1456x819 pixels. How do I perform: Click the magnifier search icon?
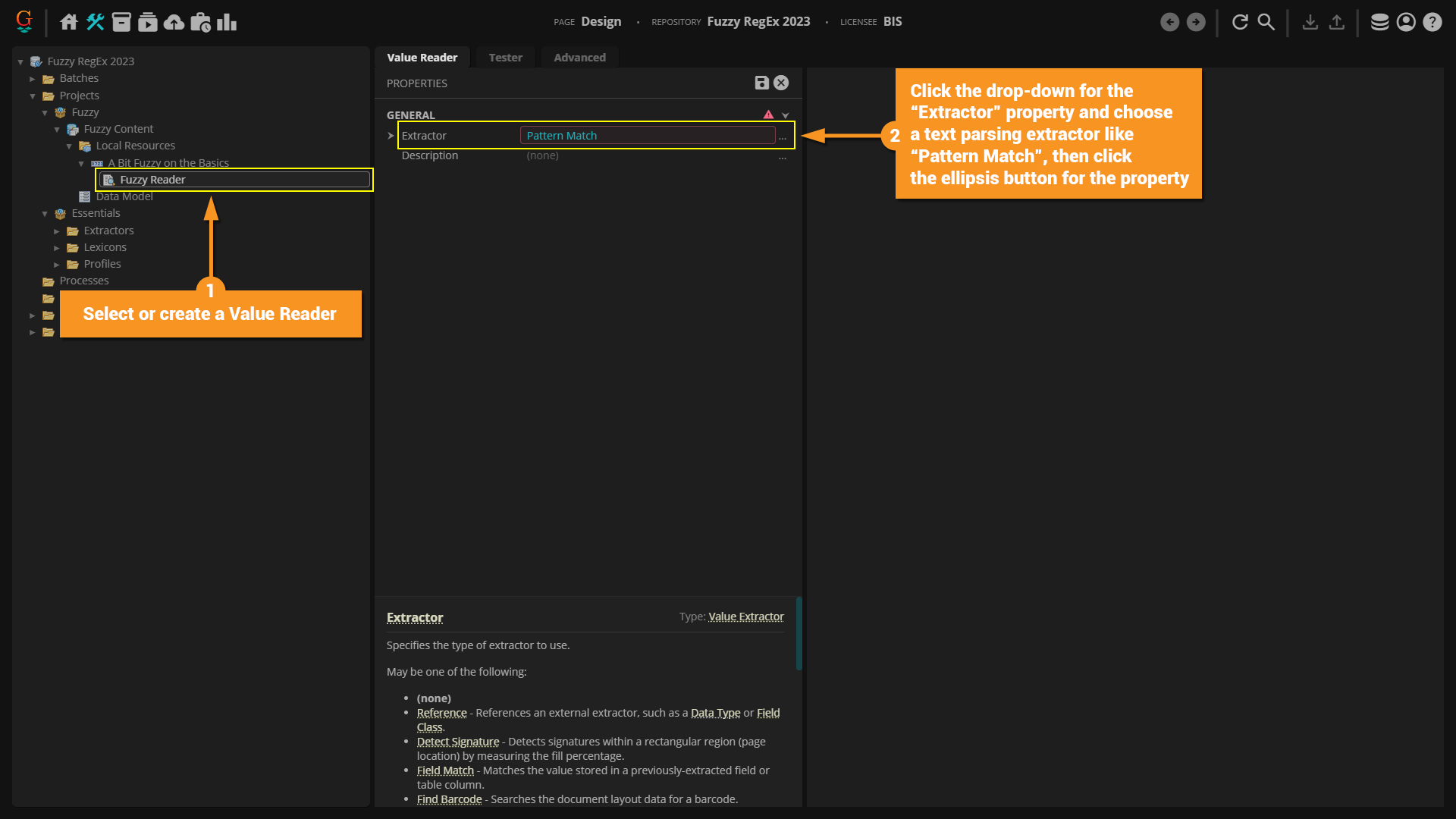tap(1266, 22)
